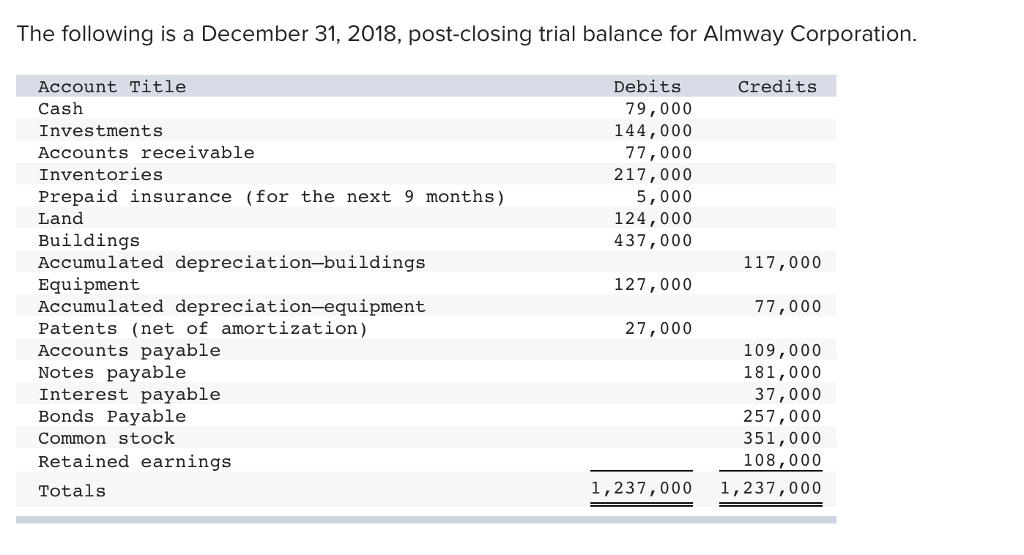Click the debit total 1,237,000
The height and width of the screenshot is (555, 1024).
[x=641, y=488]
